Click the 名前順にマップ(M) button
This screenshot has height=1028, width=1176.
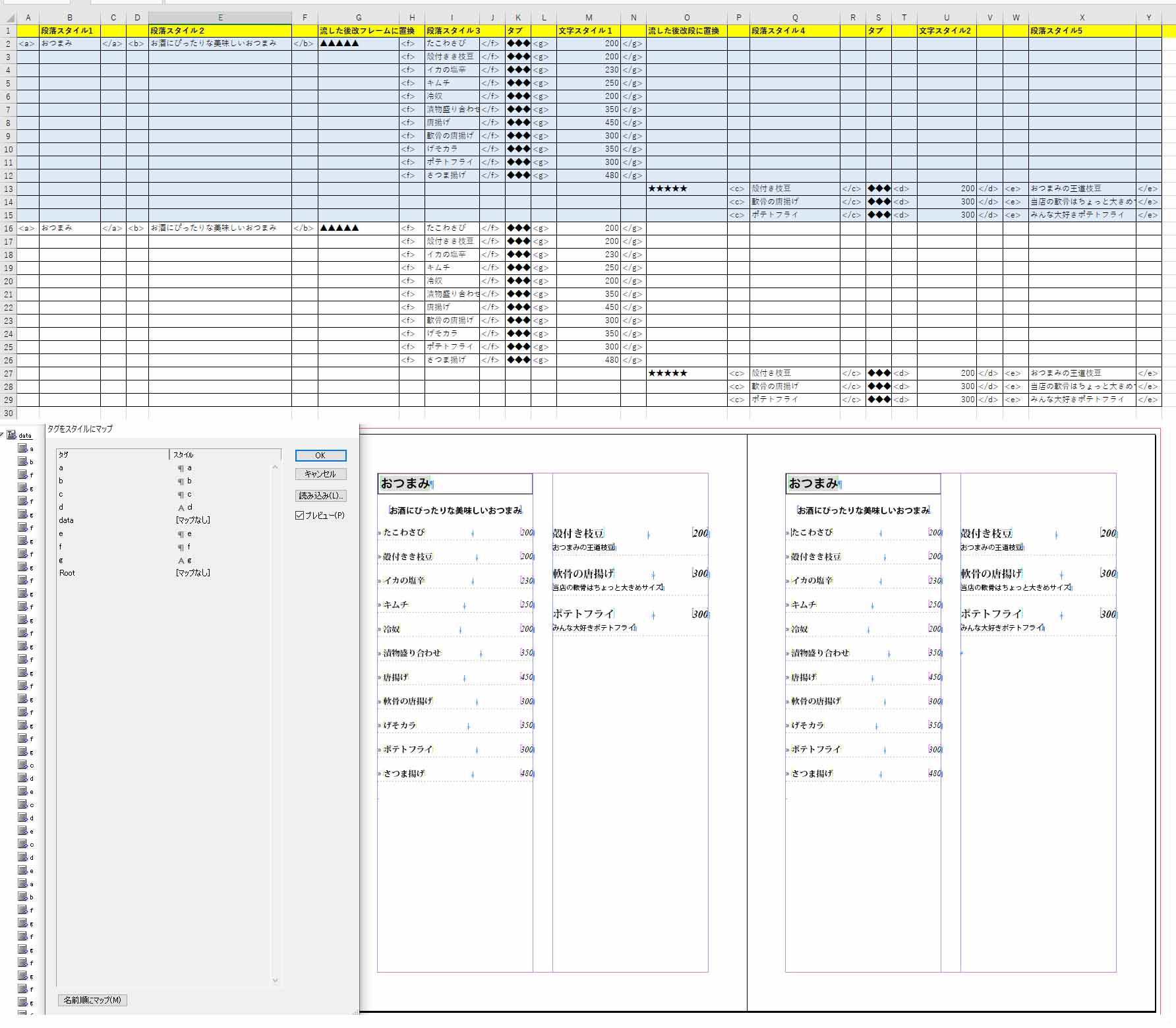click(x=92, y=1000)
